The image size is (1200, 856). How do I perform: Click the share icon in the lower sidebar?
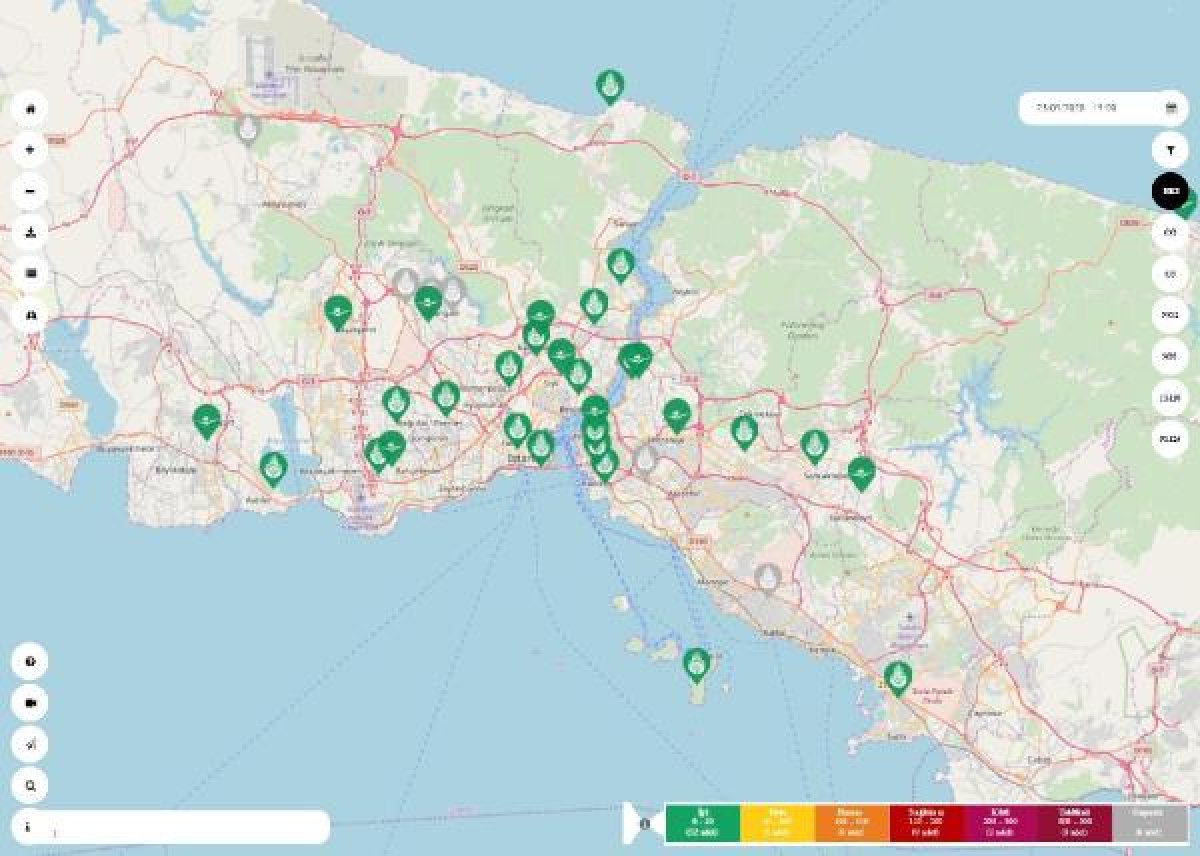pyautogui.click(x=30, y=745)
